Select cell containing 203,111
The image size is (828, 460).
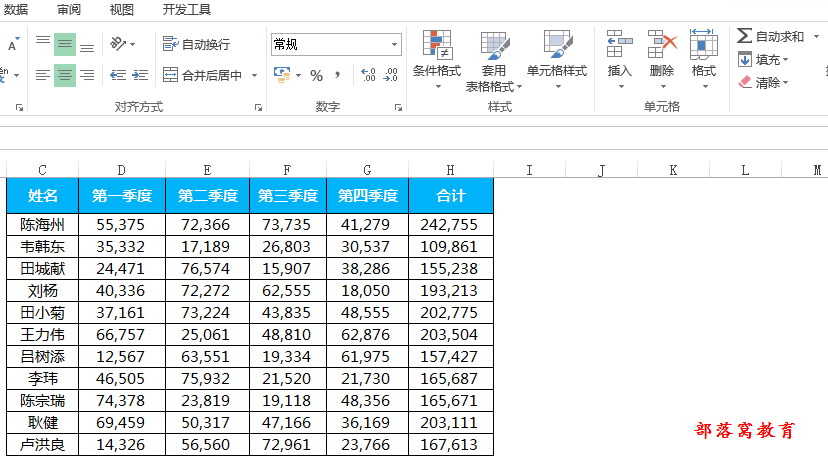tap(451, 423)
